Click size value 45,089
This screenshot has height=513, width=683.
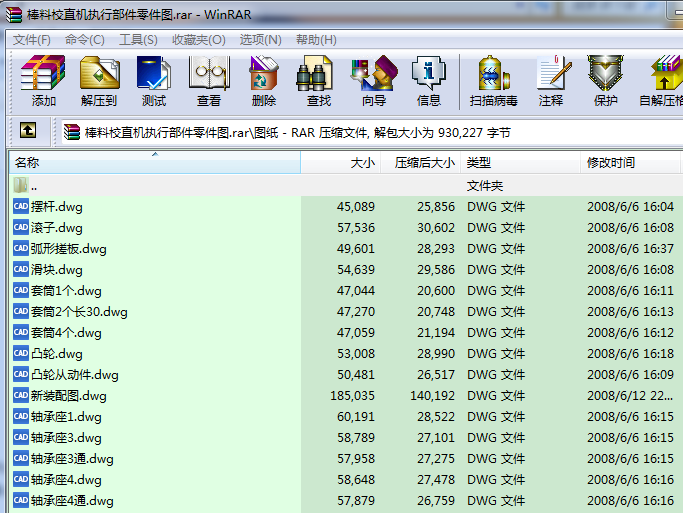(355, 206)
